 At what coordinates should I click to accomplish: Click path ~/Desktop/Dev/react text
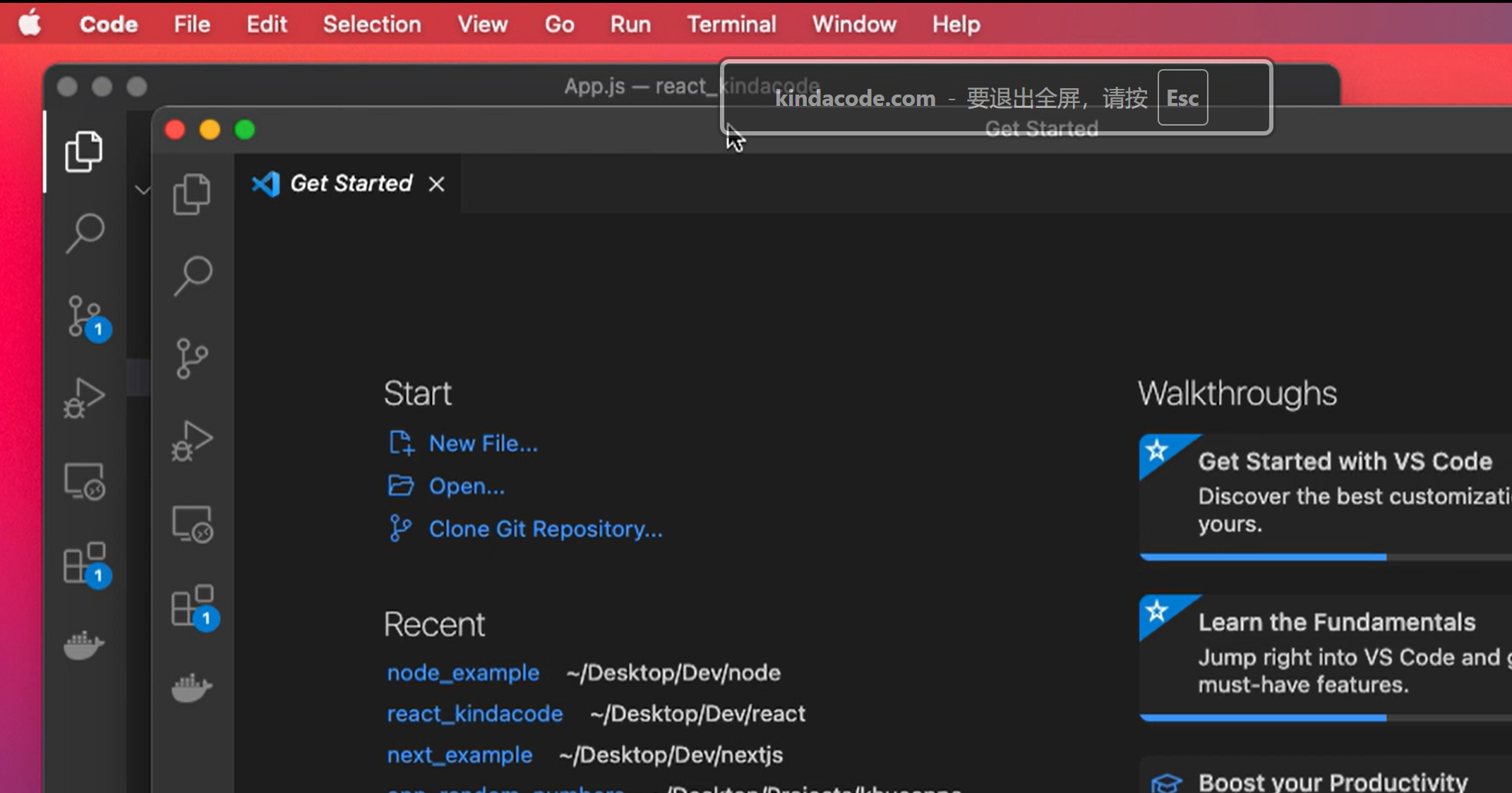697,713
